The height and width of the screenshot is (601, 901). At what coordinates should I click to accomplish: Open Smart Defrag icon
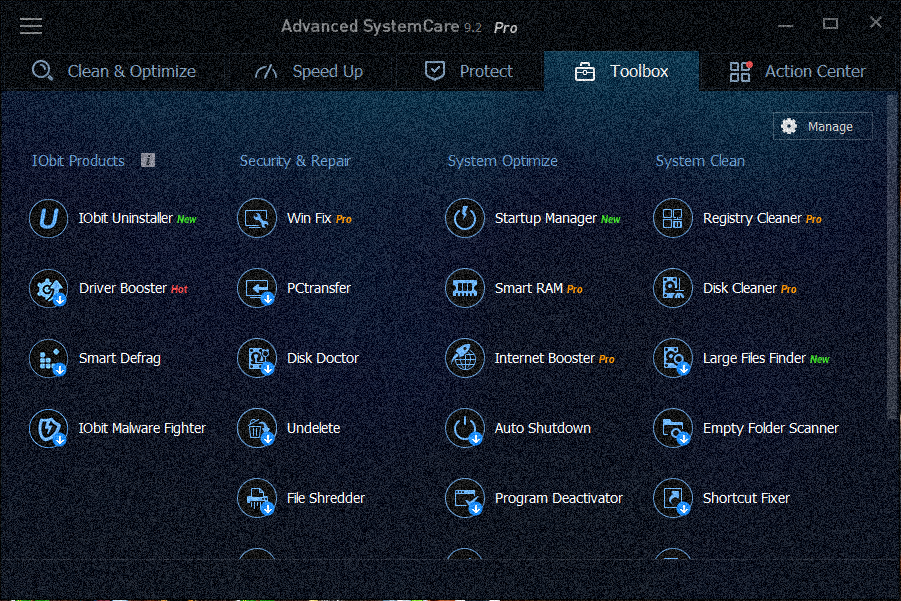coord(49,359)
